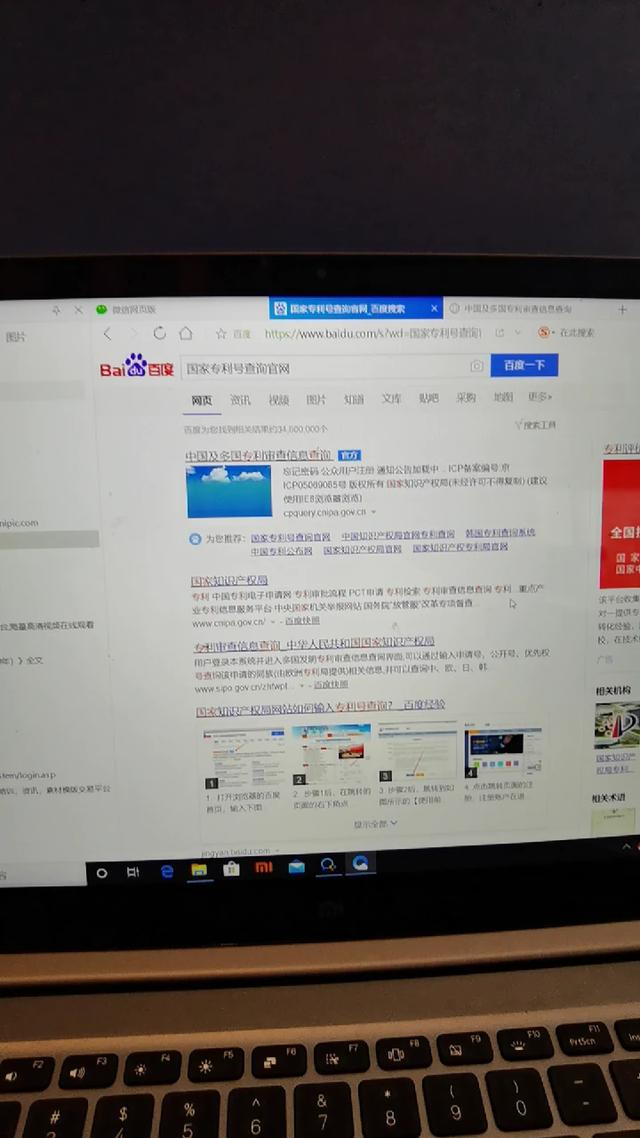The width and height of the screenshot is (640, 1138).
Task: Click the 在此搜索 search box text
Action: pos(576,332)
